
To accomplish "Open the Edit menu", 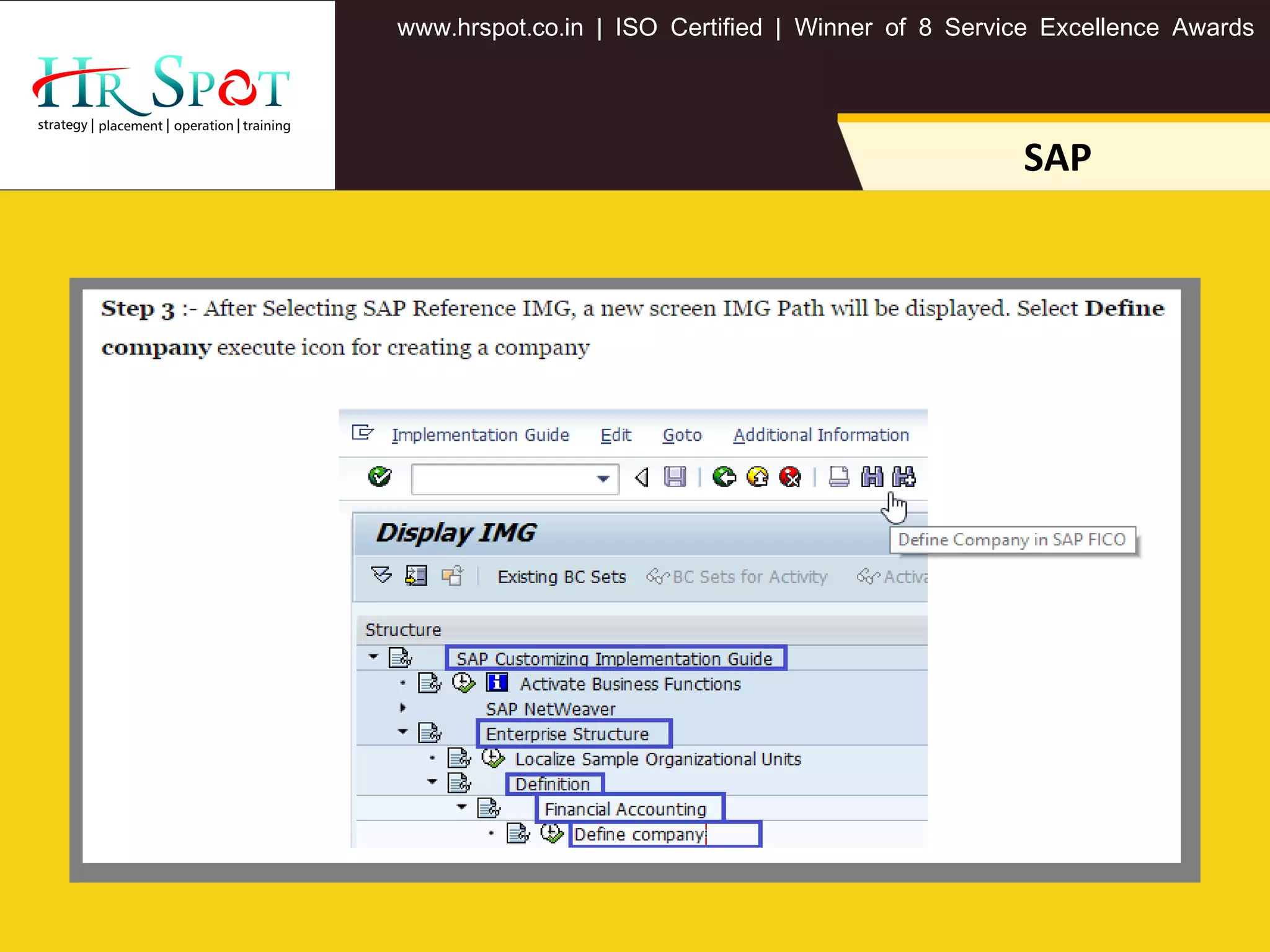I will click(616, 435).
